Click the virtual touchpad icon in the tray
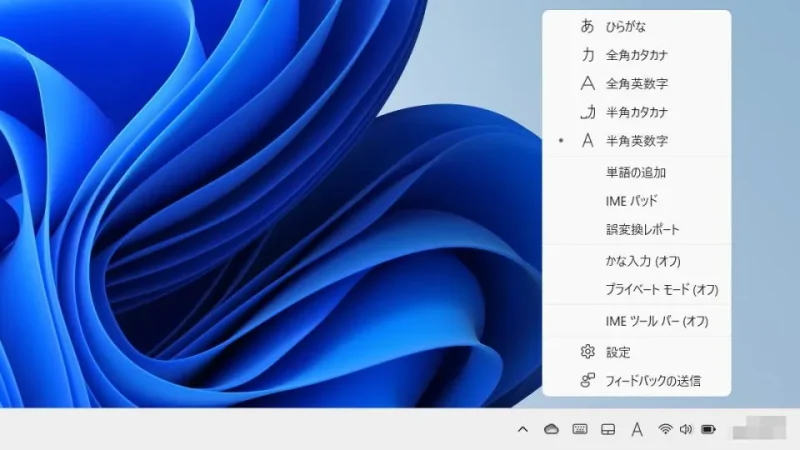This screenshot has height=450, width=800. (607, 429)
